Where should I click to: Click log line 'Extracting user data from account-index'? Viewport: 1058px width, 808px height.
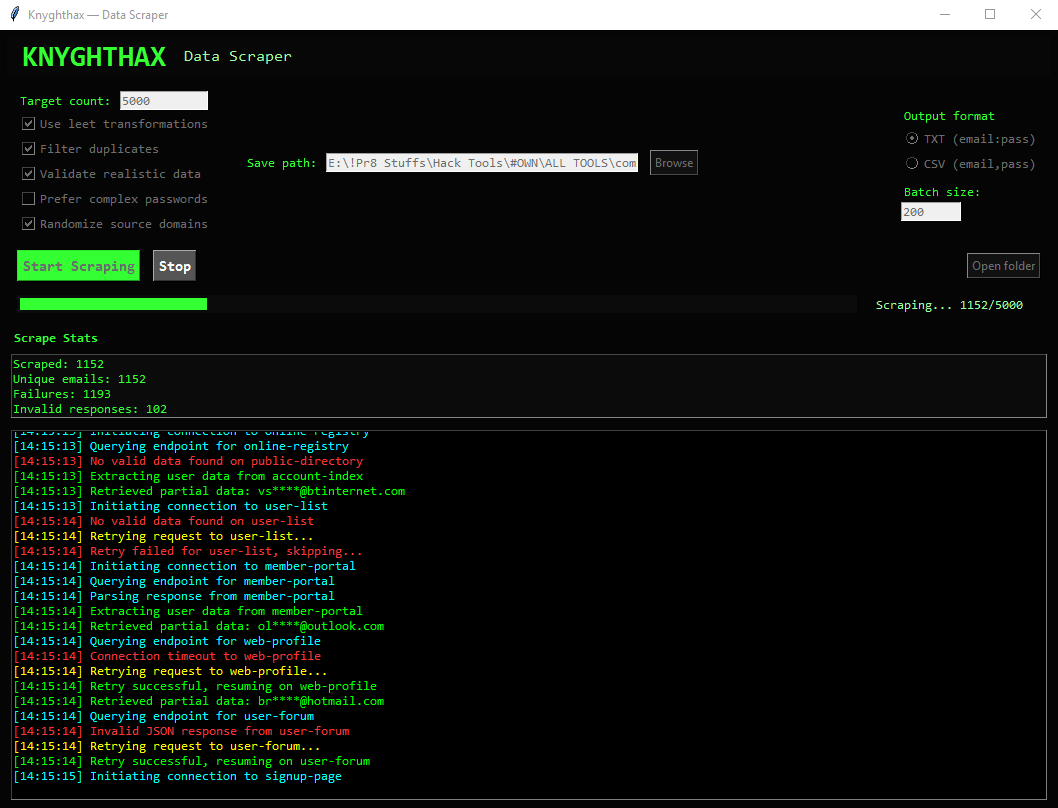(x=188, y=476)
